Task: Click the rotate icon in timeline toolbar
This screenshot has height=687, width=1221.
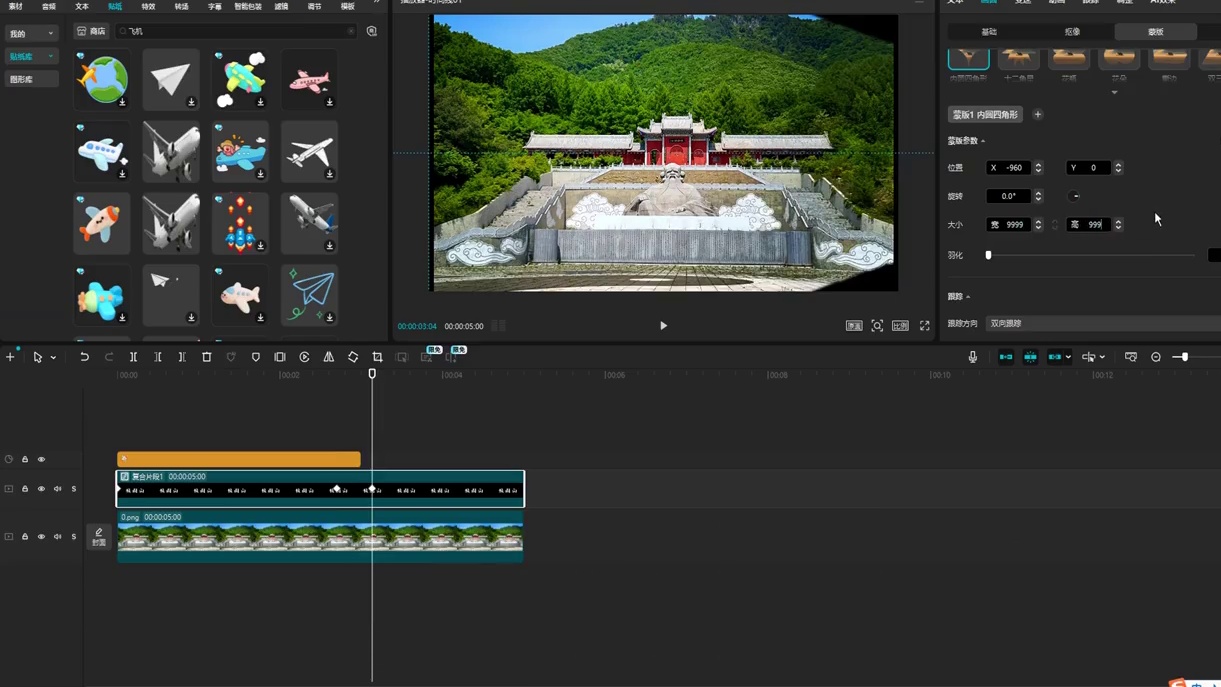Action: tap(353, 357)
